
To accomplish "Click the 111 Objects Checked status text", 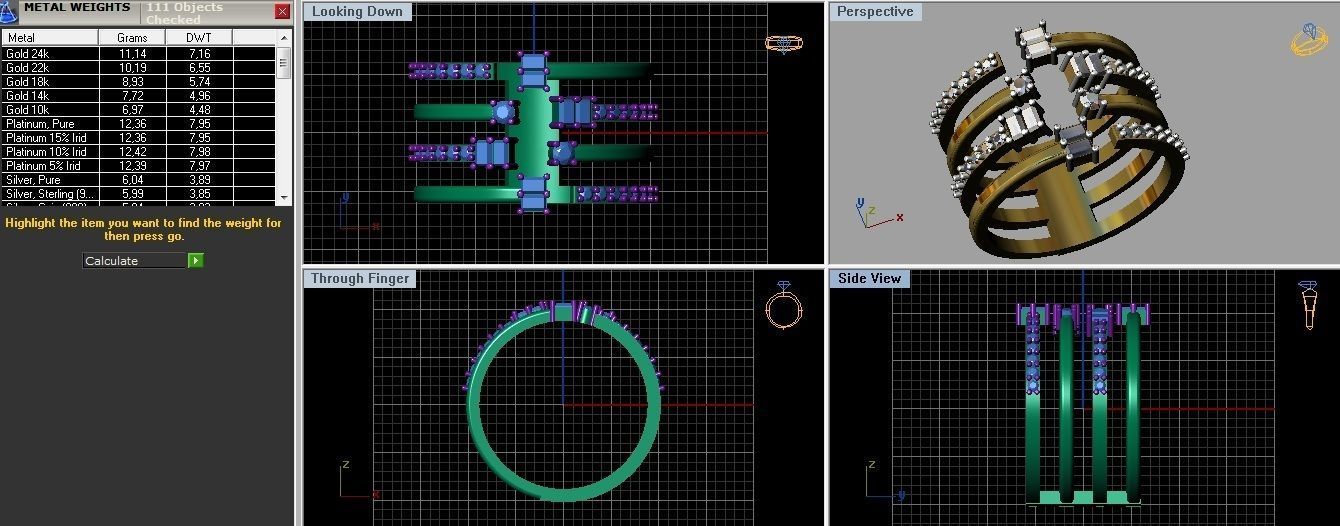I will pyautogui.click(x=184, y=13).
